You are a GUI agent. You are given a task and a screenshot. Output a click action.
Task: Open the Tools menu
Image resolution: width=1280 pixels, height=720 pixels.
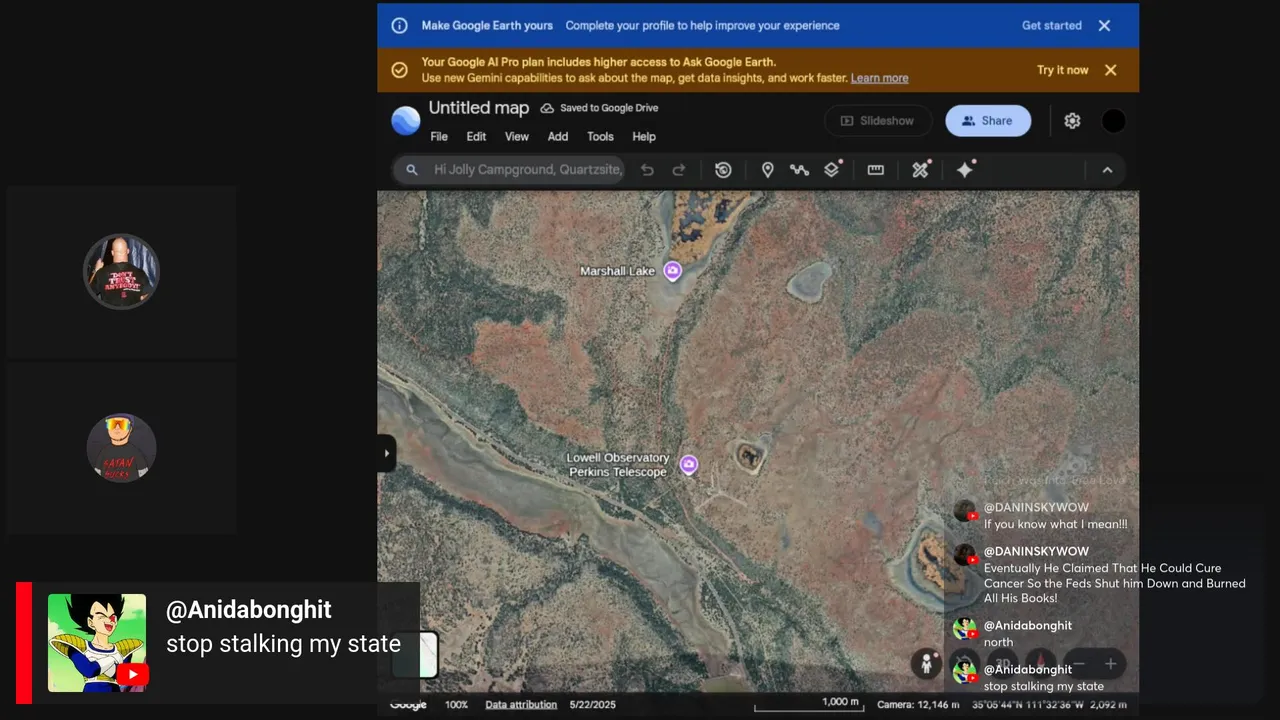[600, 137]
